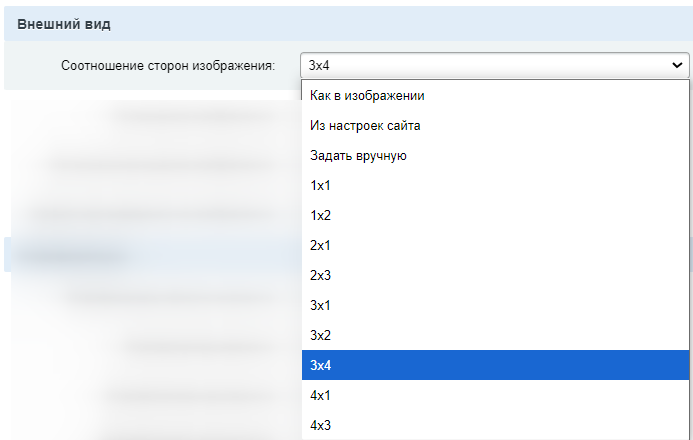Click the blurred label just above blurred header
The width and height of the screenshot is (693, 440).
(x=150, y=213)
